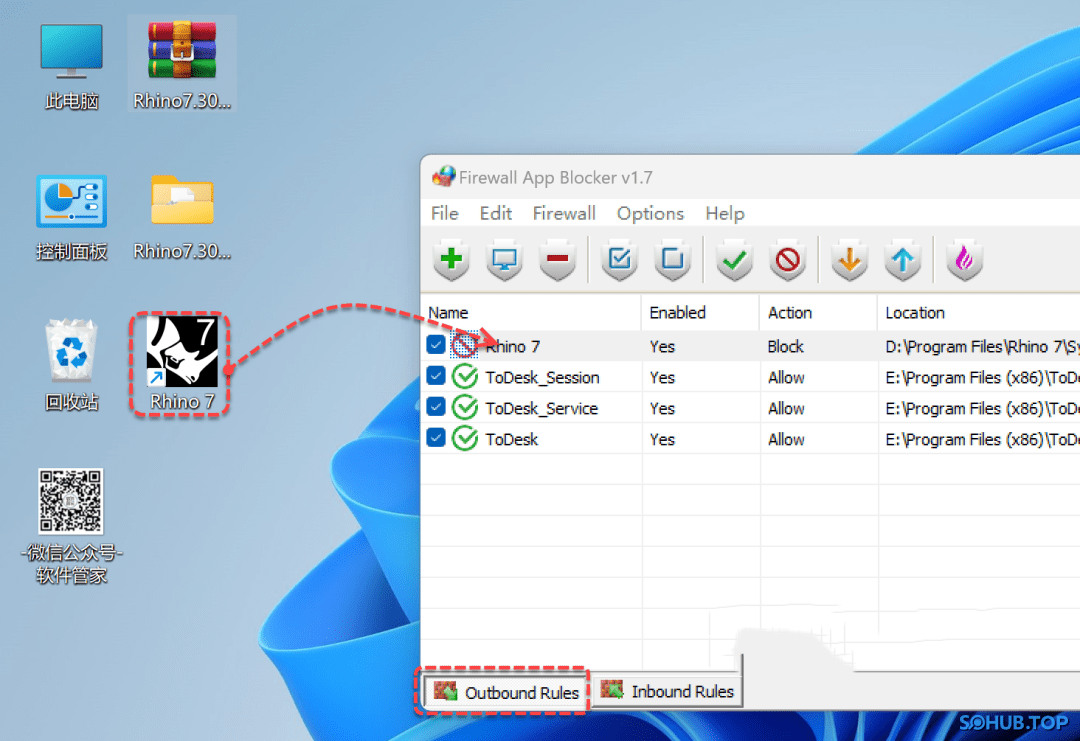Switch to the Inbound Rules tab
Image resolution: width=1080 pixels, height=741 pixels.
(x=668, y=691)
